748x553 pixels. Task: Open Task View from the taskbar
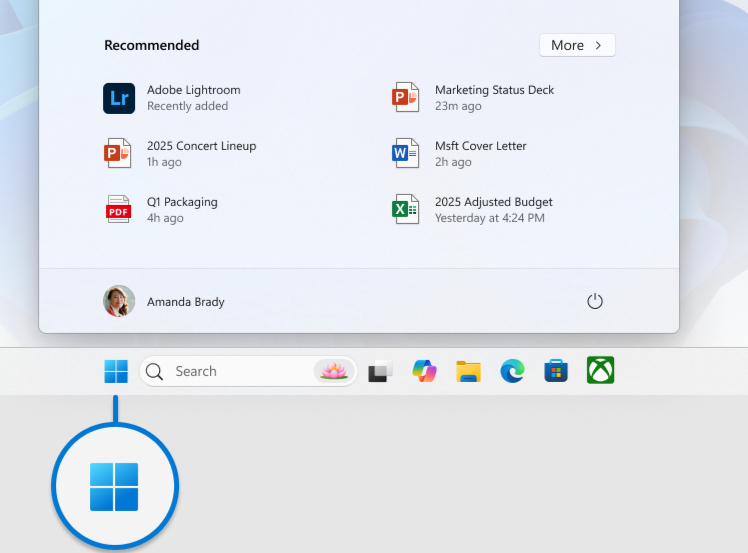click(x=380, y=371)
